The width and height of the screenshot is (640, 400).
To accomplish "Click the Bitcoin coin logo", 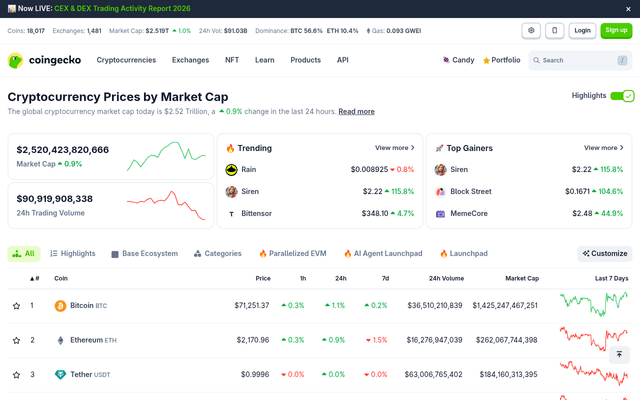I will (x=60, y=306).
